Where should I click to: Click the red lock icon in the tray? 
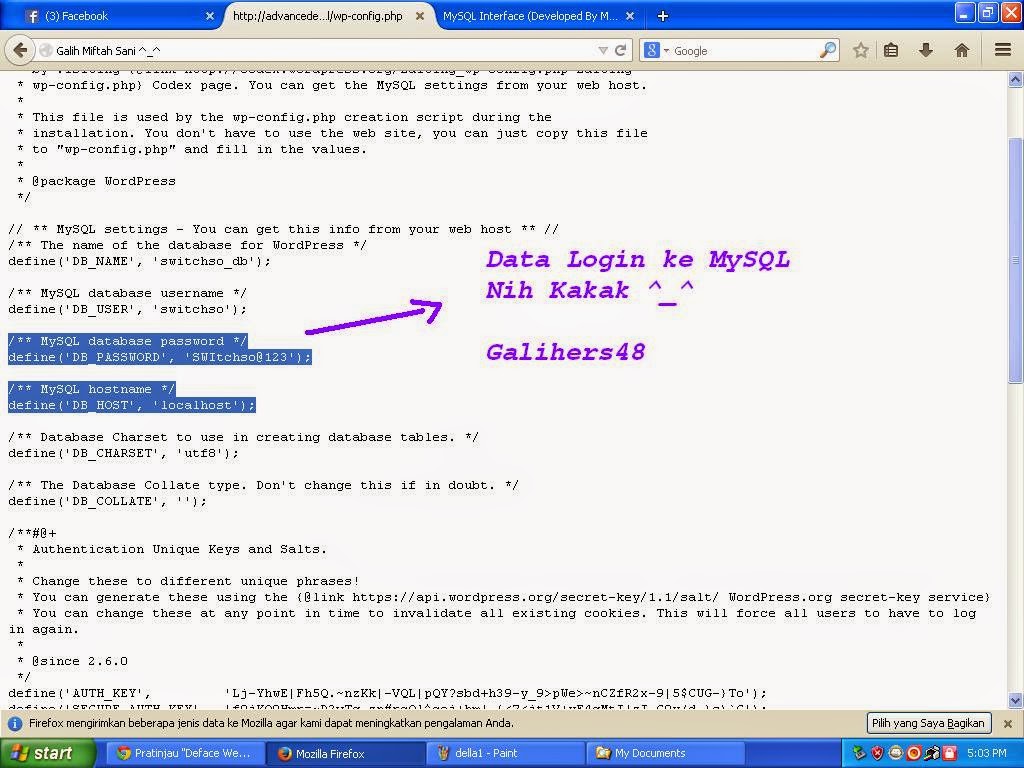(948, 753)
